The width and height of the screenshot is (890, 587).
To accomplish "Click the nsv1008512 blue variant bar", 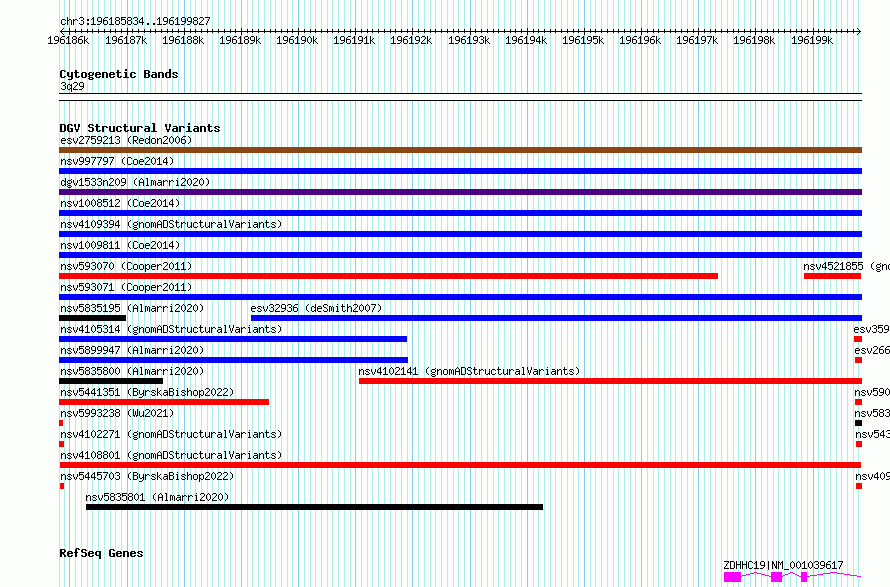I will coord(460,213).
